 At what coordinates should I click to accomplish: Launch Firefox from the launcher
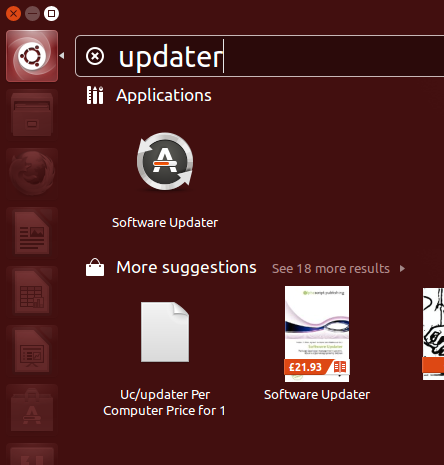[x=32, y=173]
